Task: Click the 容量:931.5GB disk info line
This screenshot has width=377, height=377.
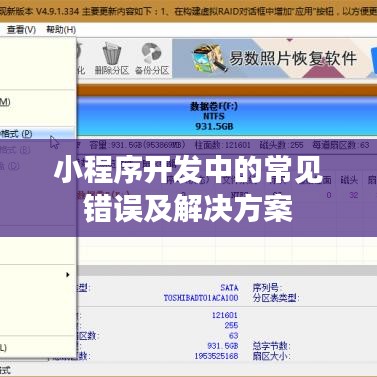Action: pyautogui.click(x=137, y=145)
